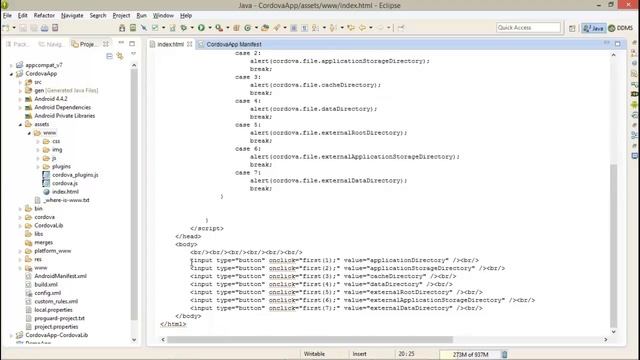Click the Open Type icon
This screenshot has height=360, width=640.
(x=265, y=28)
